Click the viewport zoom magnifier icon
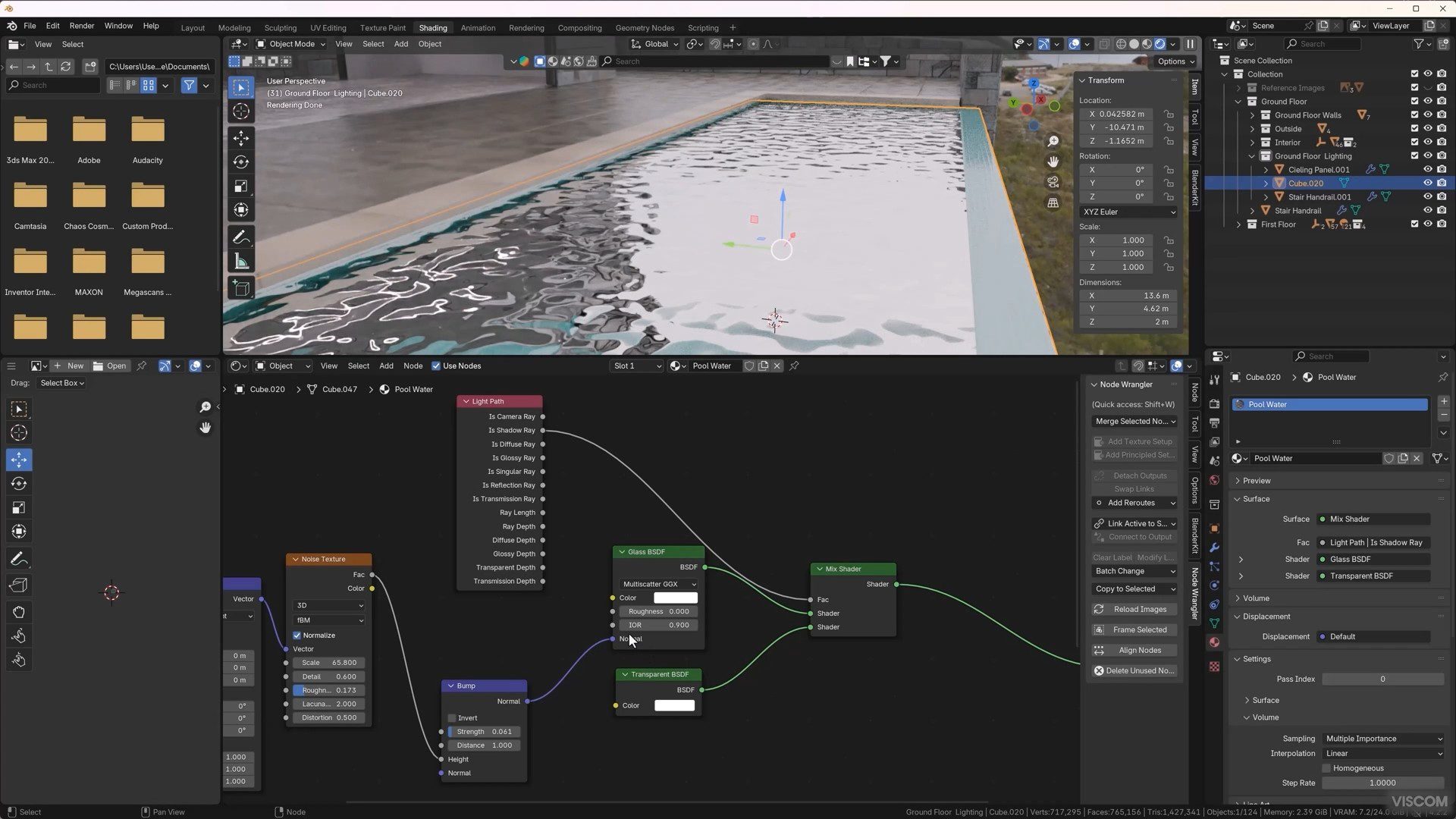This screenshot has width=1456, height=819. (1053, 142)
